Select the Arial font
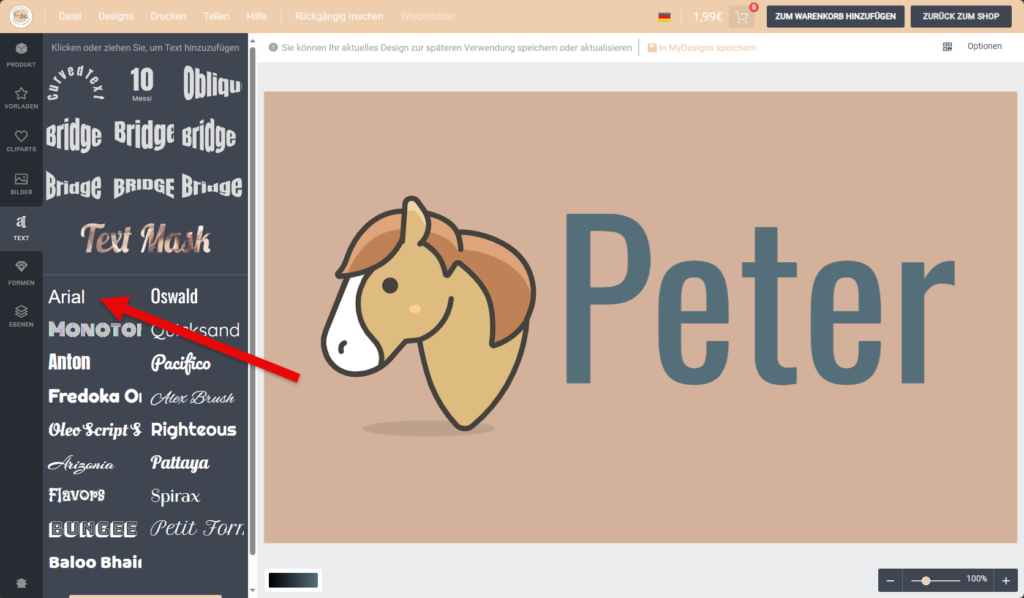This screenshot has height=598, width=1024. (67, 297)
